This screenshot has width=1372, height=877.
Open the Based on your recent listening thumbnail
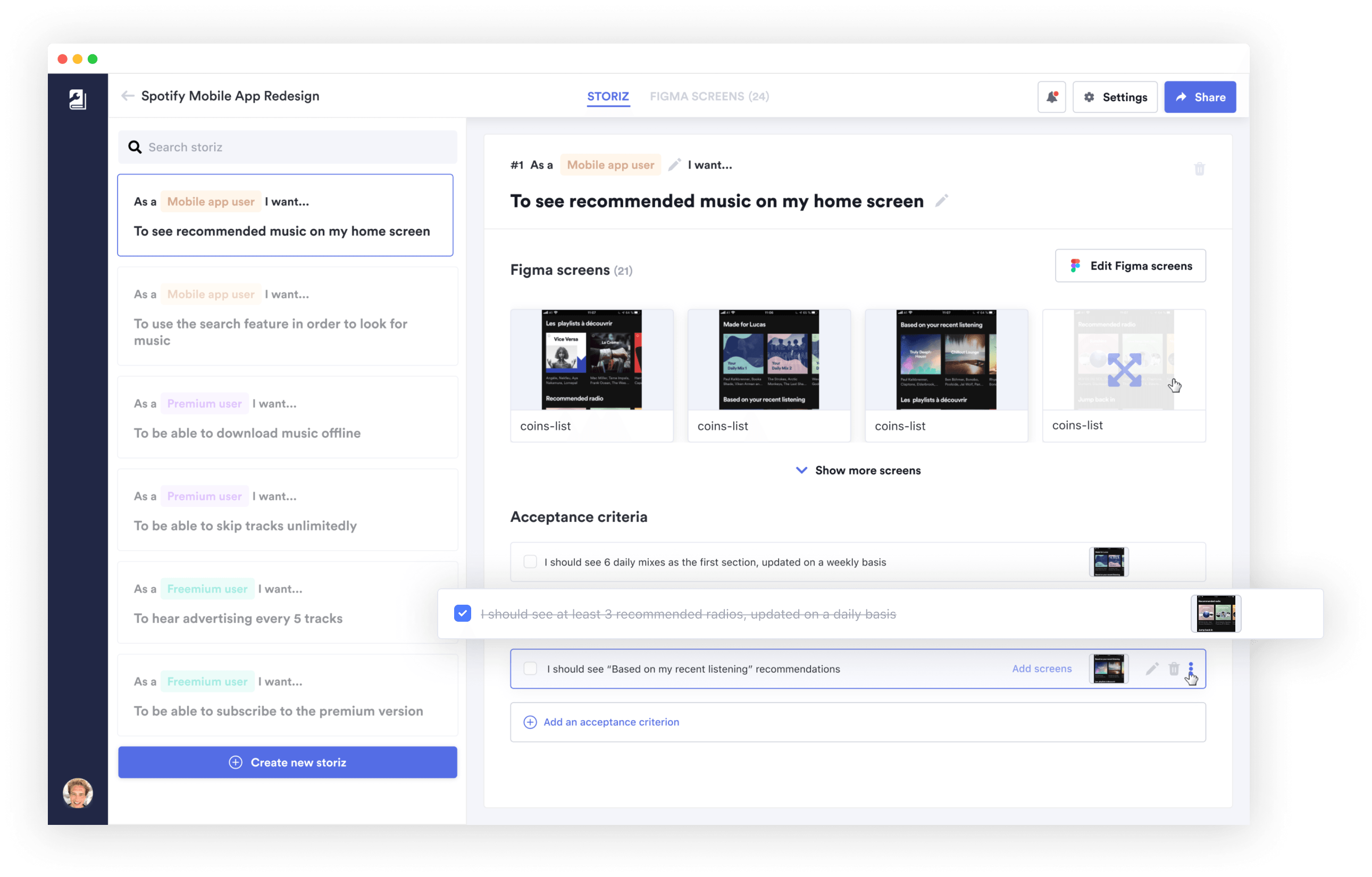(x=946, y=360)
